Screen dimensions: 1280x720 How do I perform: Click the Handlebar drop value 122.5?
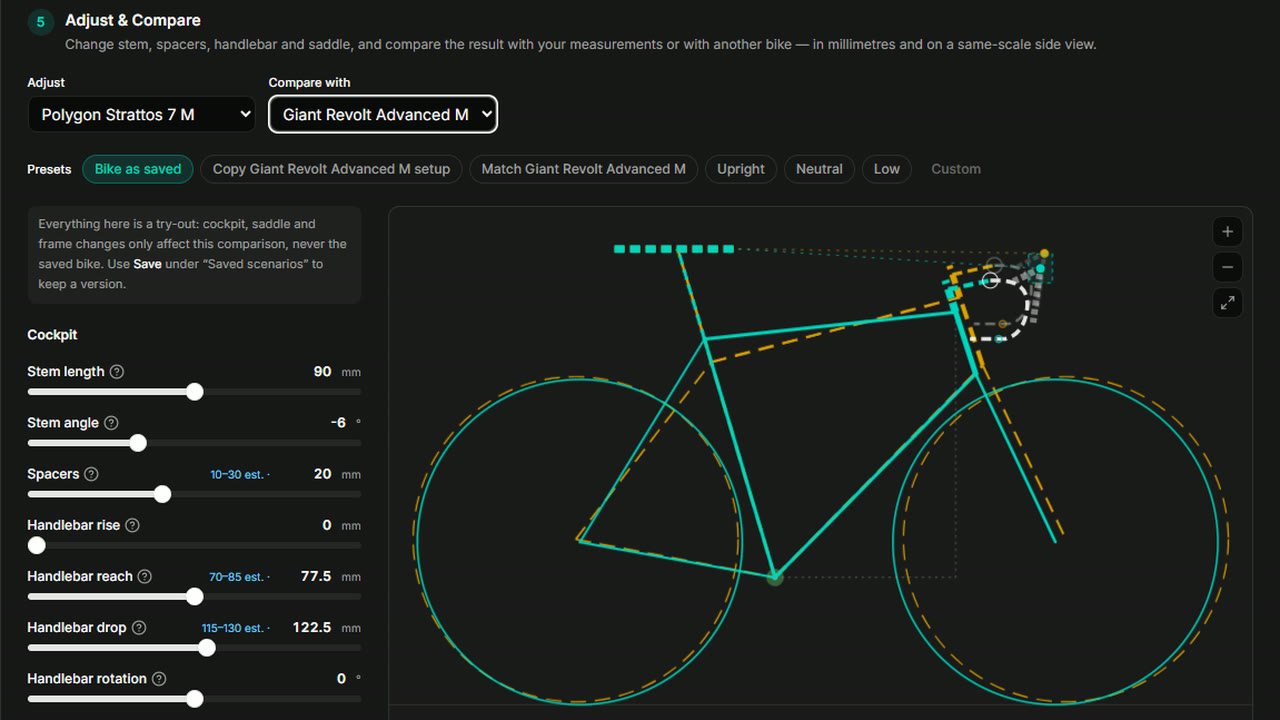point(312,628)
